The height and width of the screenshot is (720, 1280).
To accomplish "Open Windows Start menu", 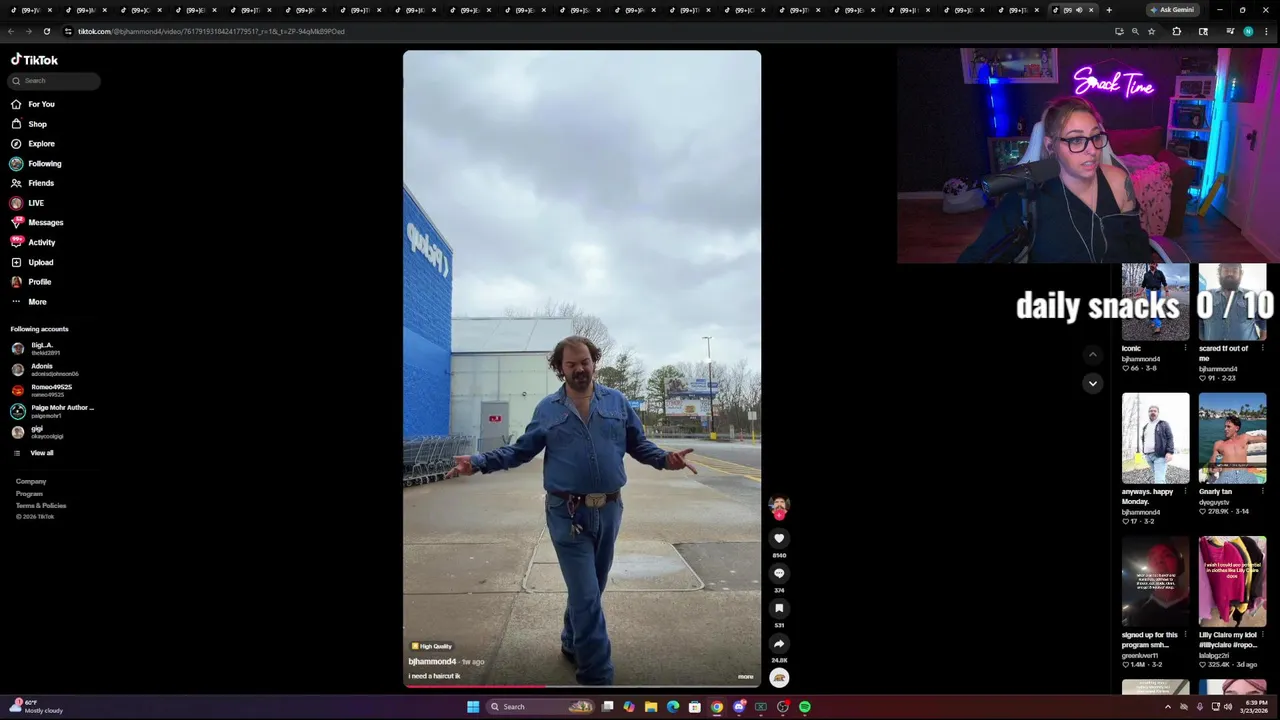I will pos(473,707).
